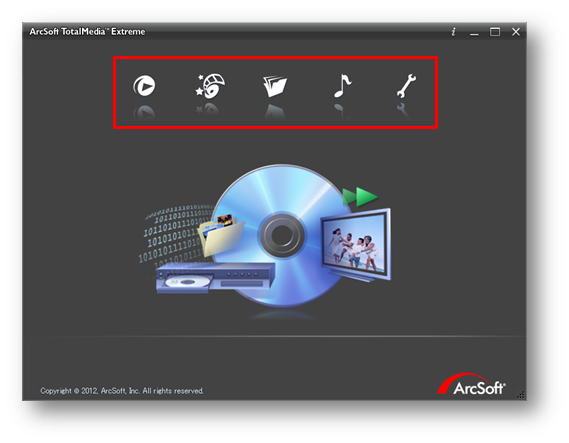Click the red ArcSoft logo
The width and height of the screenshot is (569, 443).
pos(471,384)
